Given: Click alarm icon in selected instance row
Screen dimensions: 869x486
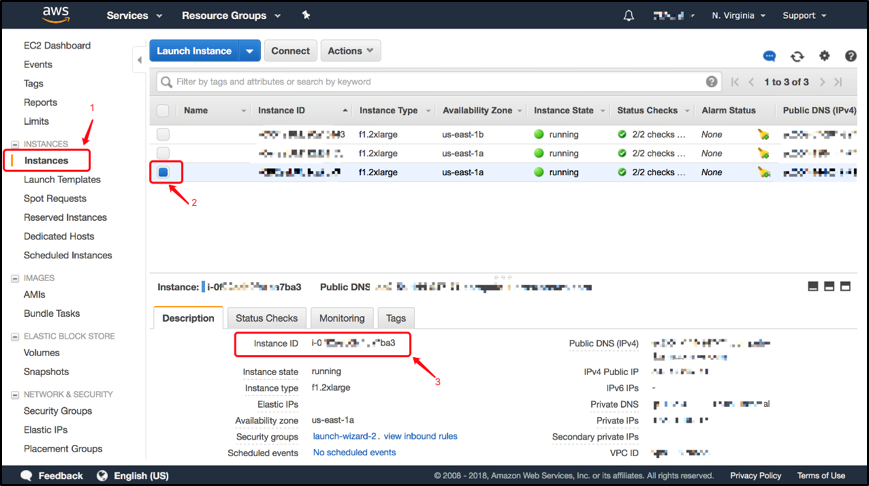Looking at the screenshot, I should point(764,172).
